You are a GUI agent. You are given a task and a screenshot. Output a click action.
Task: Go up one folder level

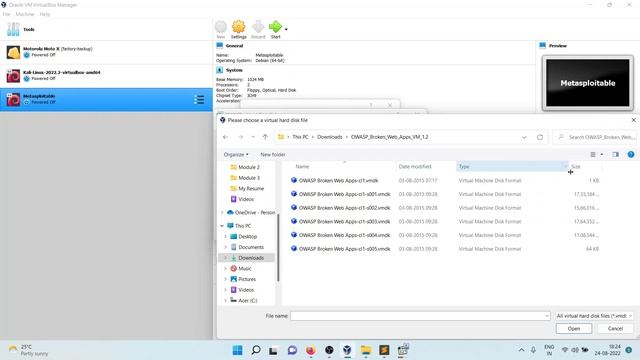coord(265,137)
